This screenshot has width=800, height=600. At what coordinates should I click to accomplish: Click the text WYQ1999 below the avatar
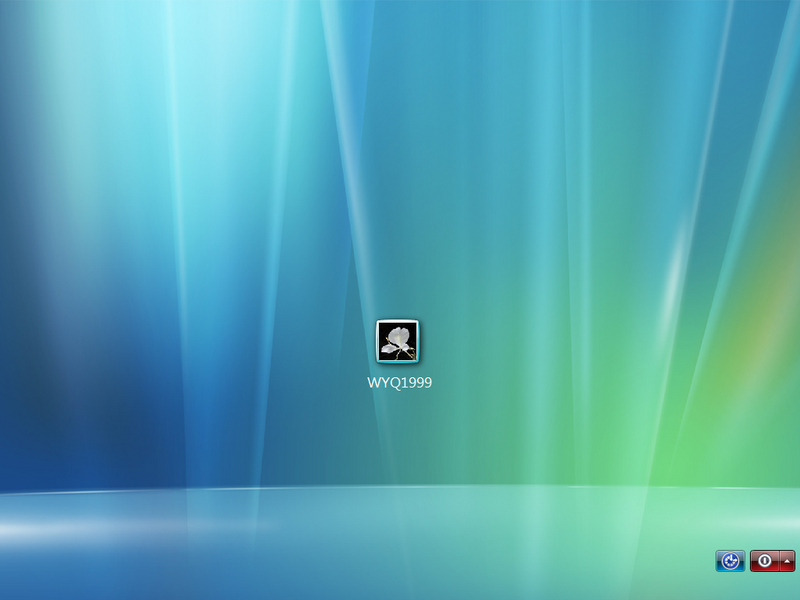pyautogui.click(x=399, y=383)
